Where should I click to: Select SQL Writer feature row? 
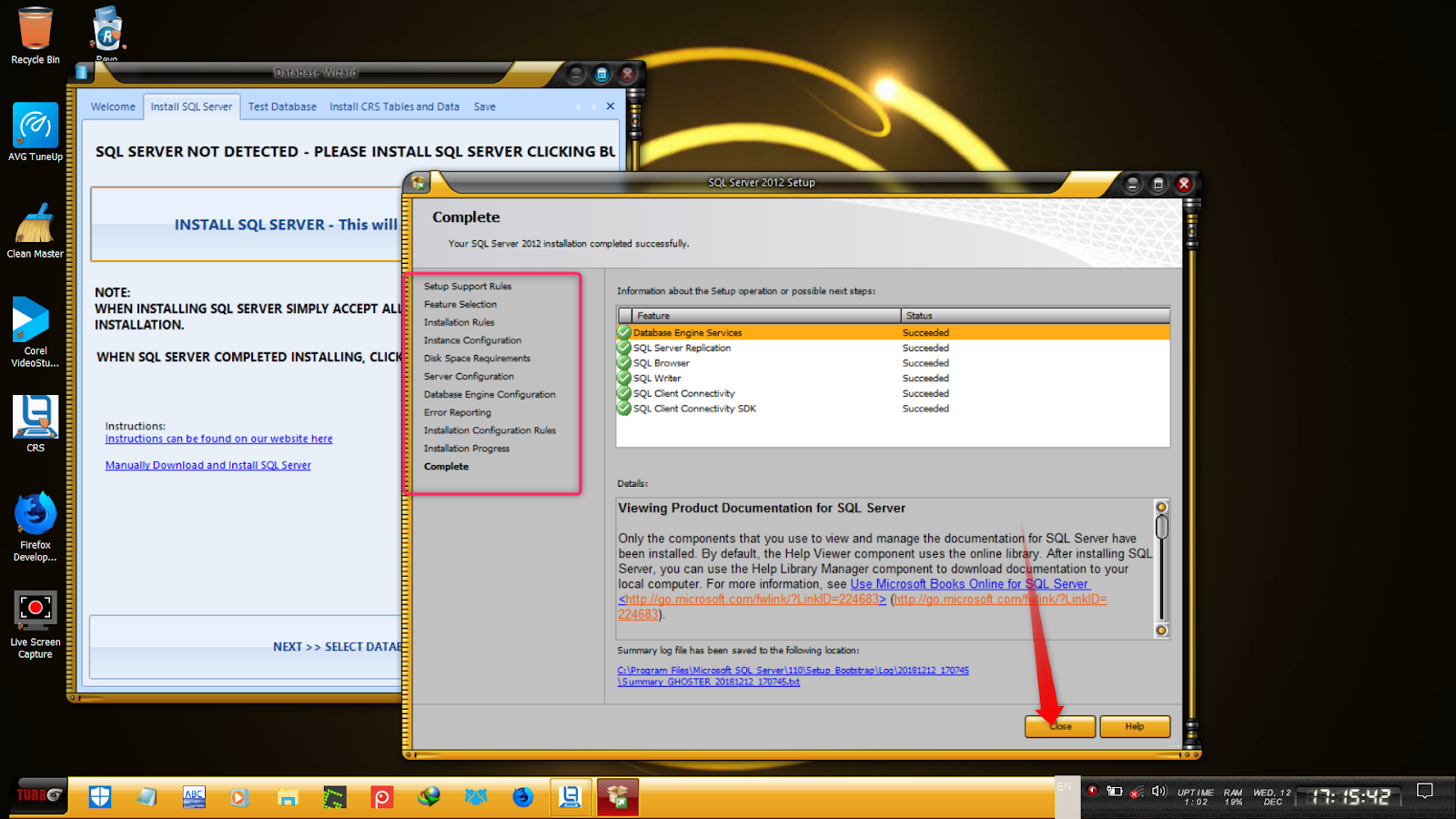pyautogui.click(x=893, y=379)
